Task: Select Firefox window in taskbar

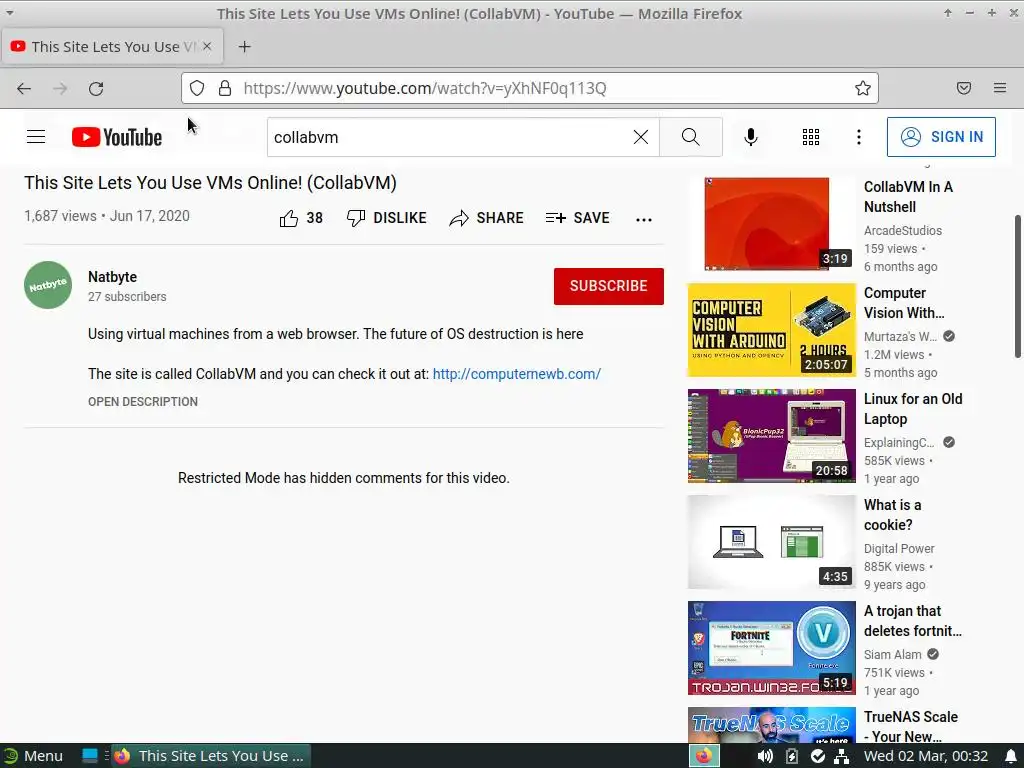Action: tap(210, 756)
